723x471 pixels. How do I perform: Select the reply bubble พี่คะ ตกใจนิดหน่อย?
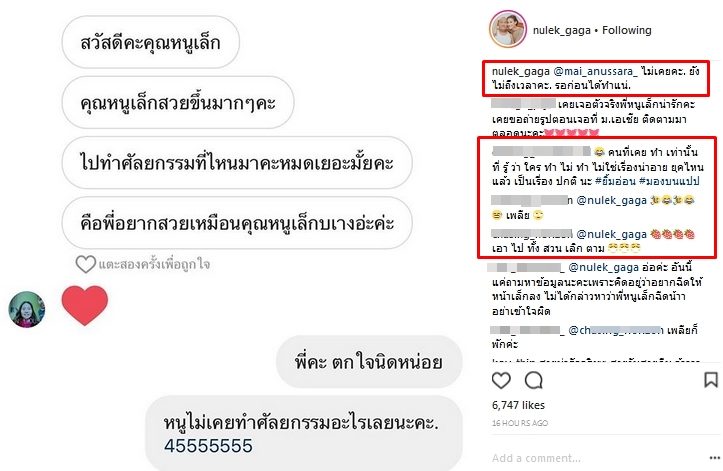pyautogui.click(x=368, y=362)
